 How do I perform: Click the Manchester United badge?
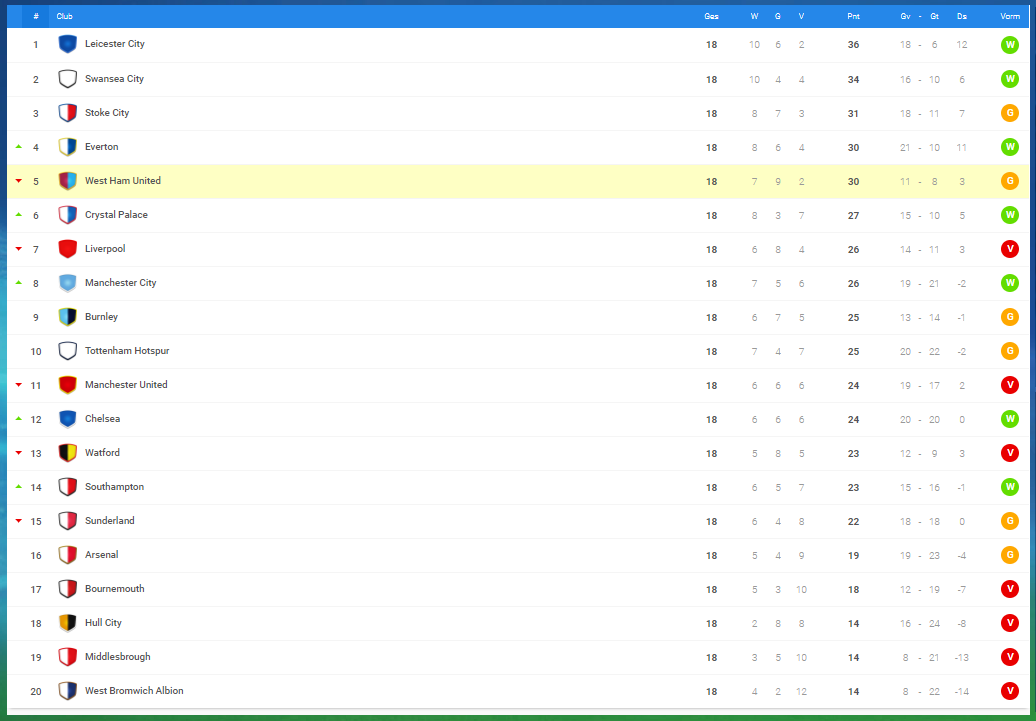[x=67, y=385]
